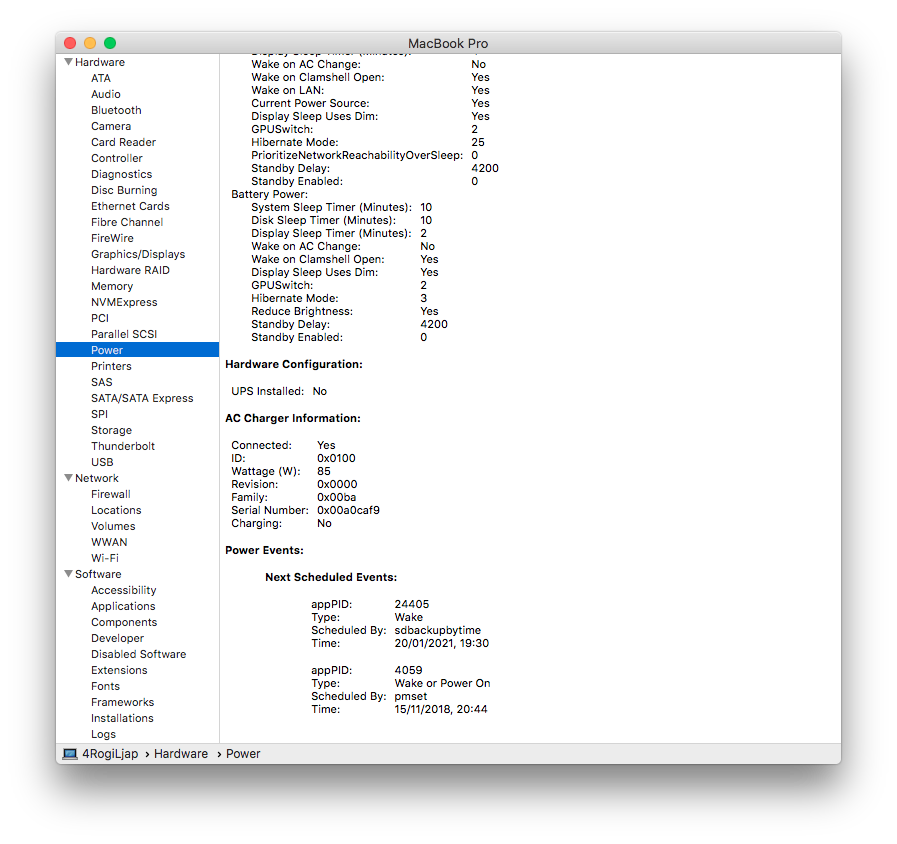897x844 pixels.
Task: Click the wattage value 85
Action: [x=324, y=471]
